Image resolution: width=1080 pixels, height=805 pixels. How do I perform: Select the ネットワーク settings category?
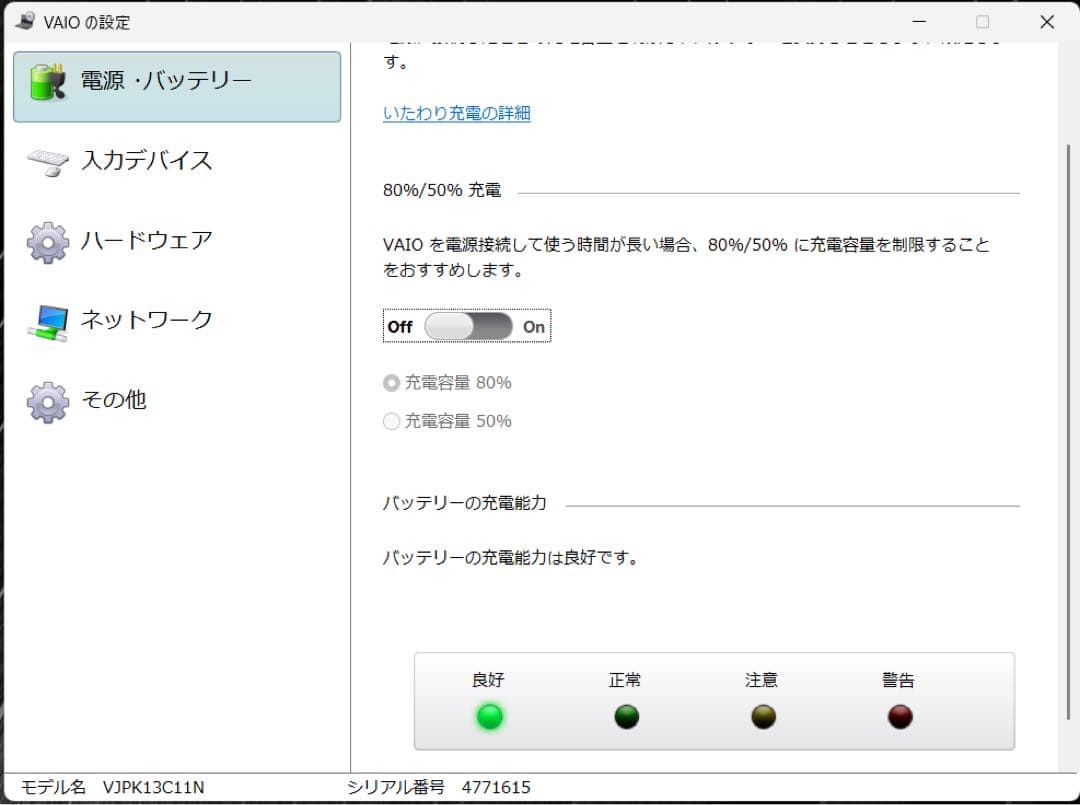pos(147,321)
